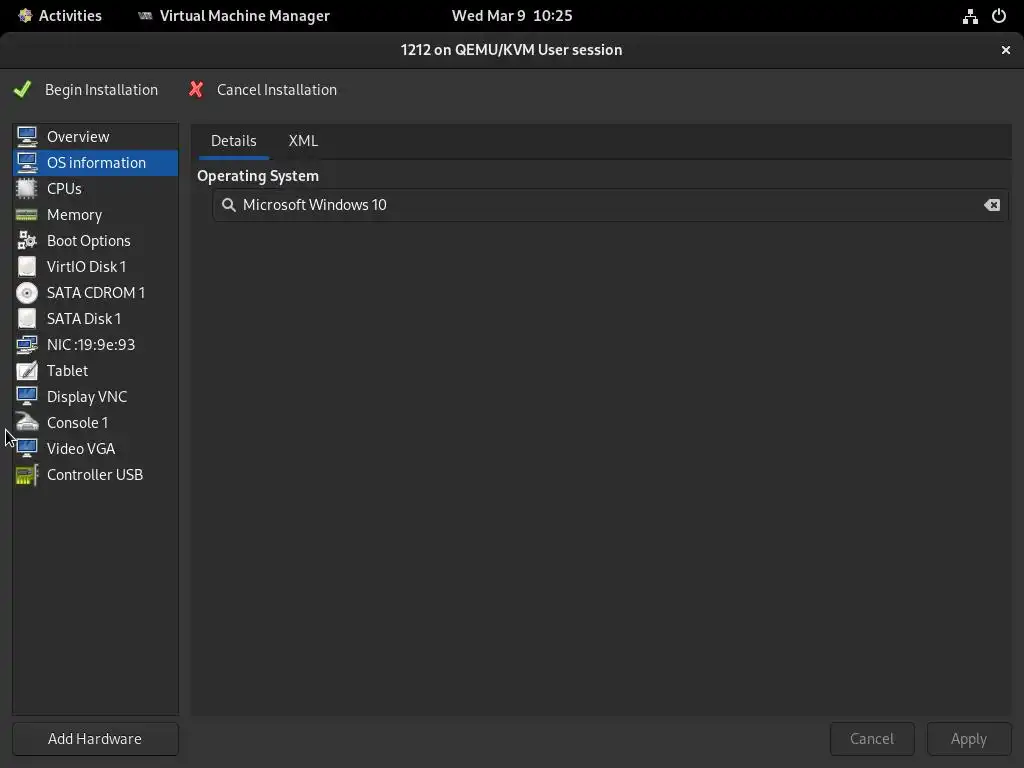Screen dimensions: 1024x768
Task: Click the Tablet input device icon
Action: pos(27,371)
